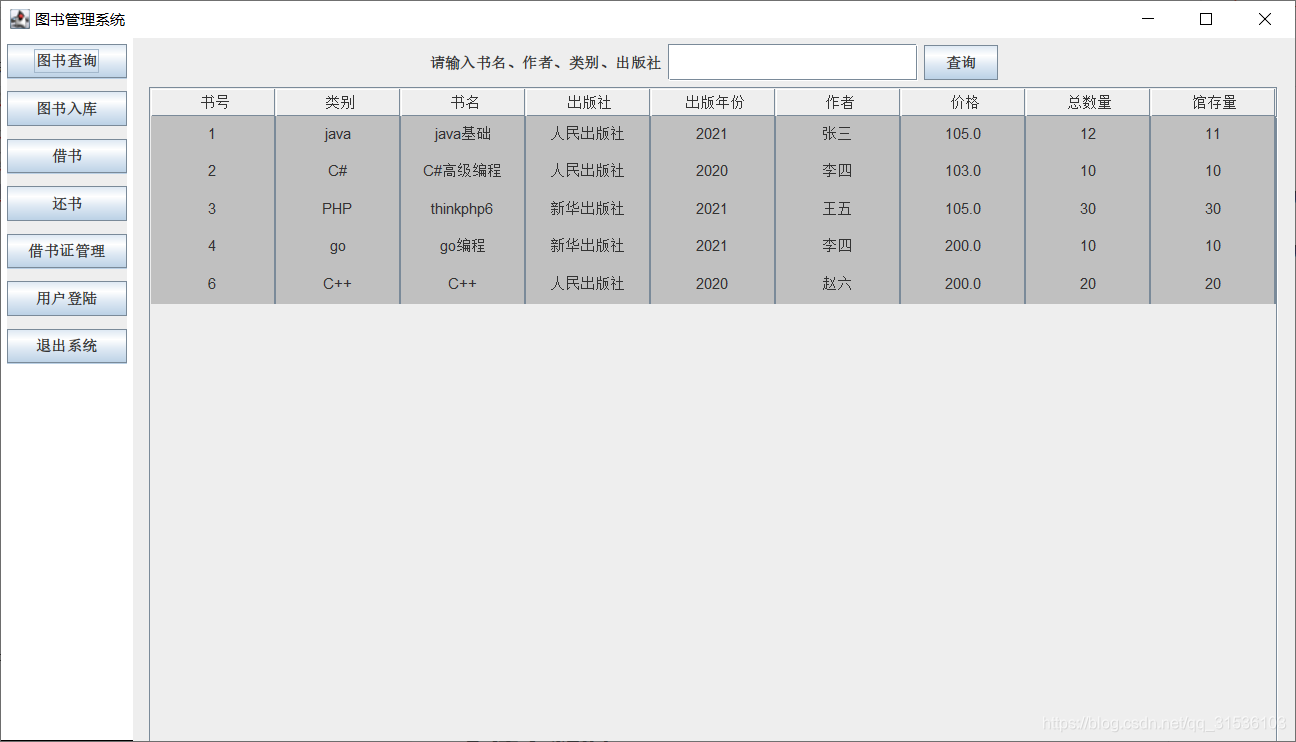Viewport: 1296px width, 742px height.
Task: Click the 类别 column header
Action: (337, 101)
